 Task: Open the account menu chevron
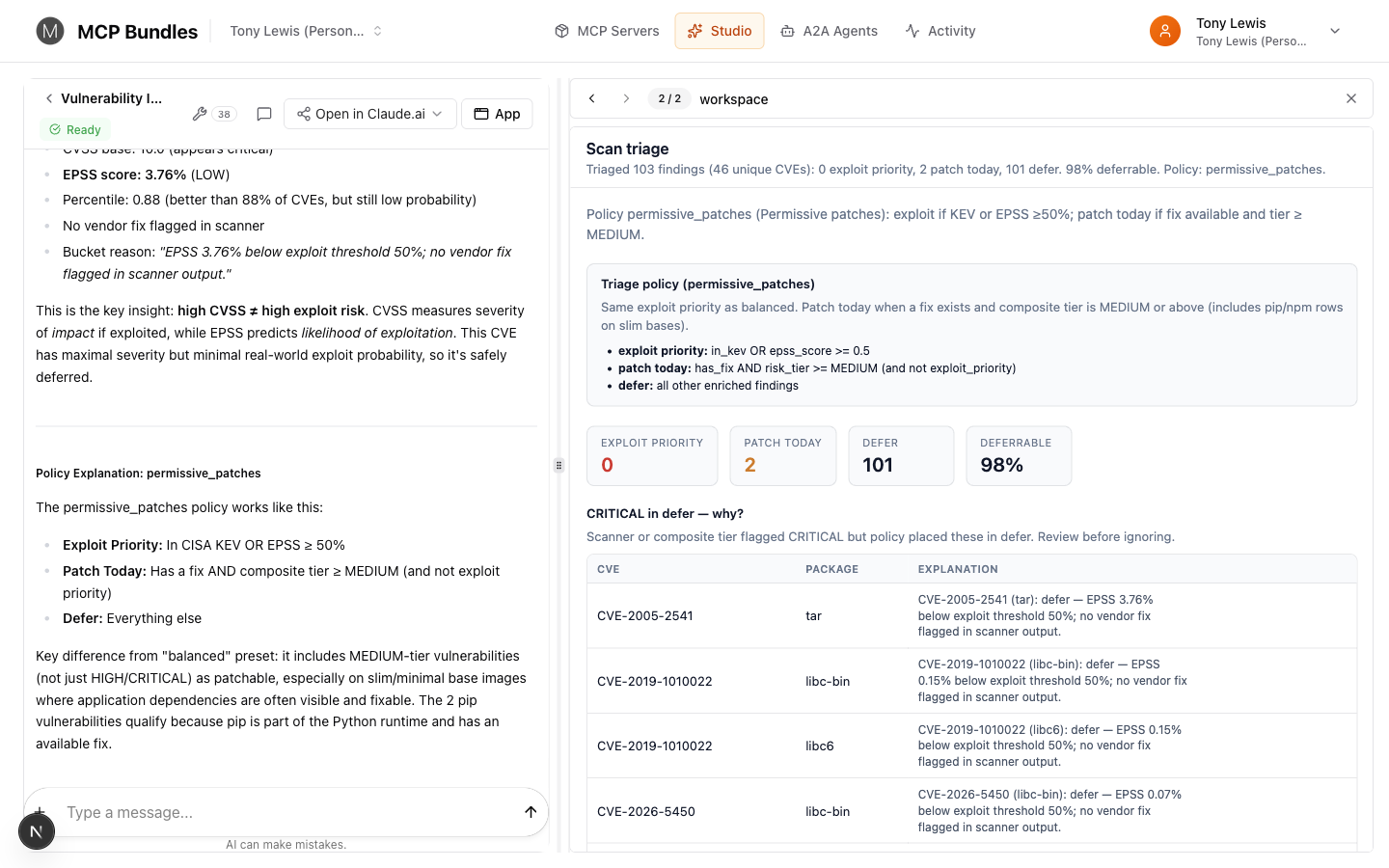point(1335,31)
